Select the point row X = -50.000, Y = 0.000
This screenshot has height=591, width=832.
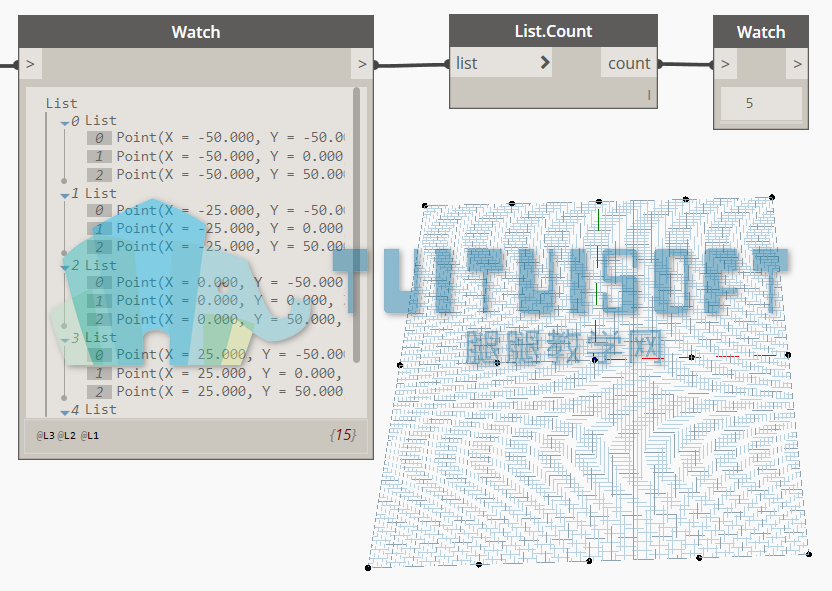(216, 156)
